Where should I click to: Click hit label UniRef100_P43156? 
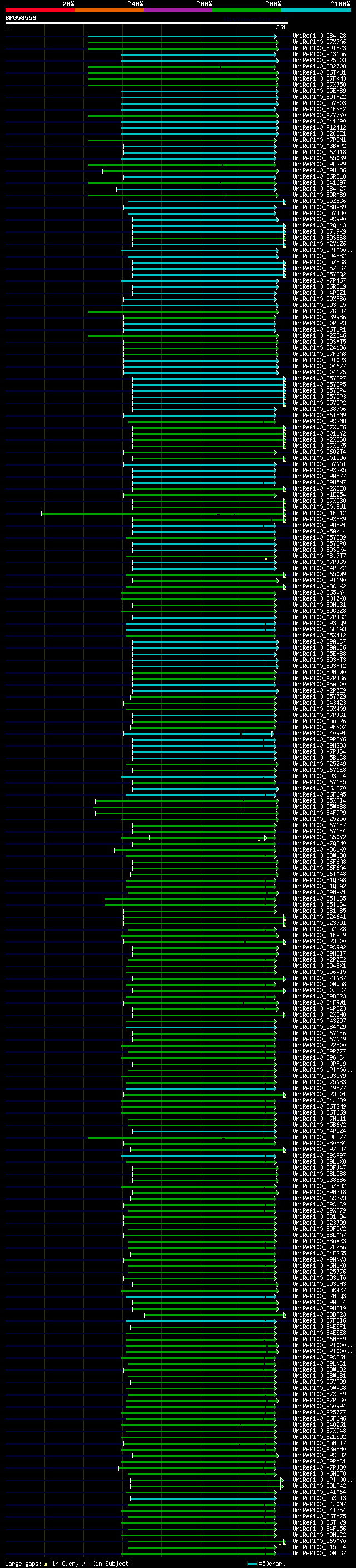pyautogui.click(x=319, y=54)
